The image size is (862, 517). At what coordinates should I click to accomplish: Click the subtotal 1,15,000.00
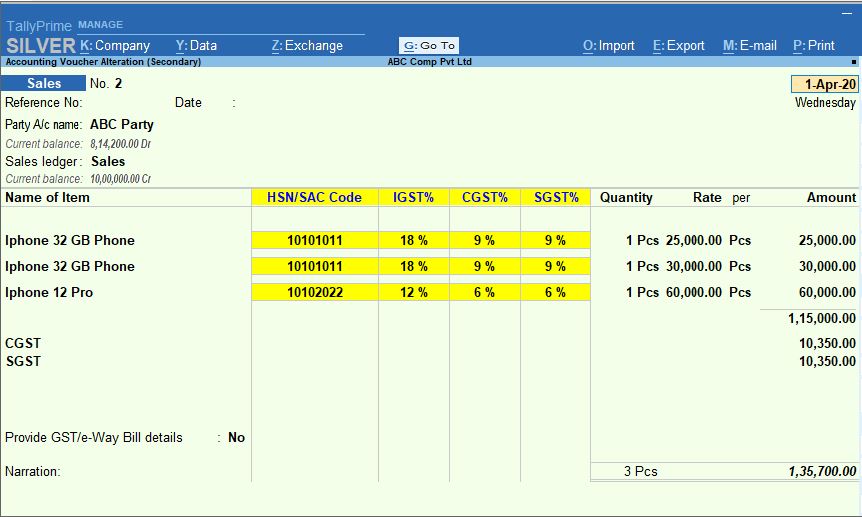[821, 318]
